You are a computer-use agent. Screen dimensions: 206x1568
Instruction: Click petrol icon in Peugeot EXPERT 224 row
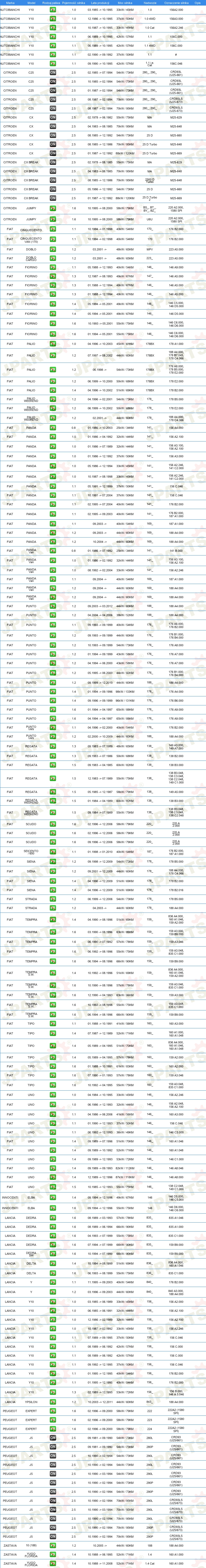point(53,1429)
